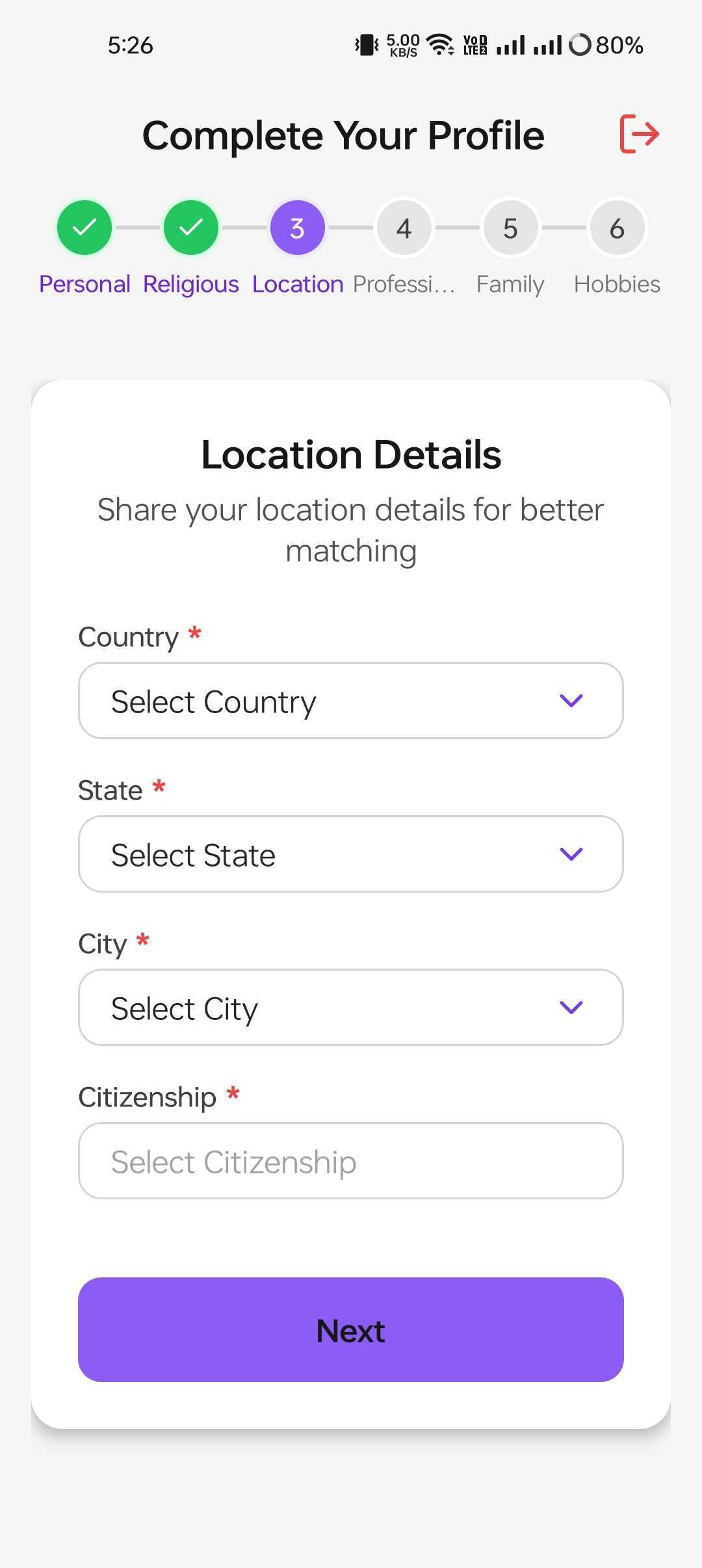This screenshot has height=1568, width=702.
Task: Tap the Family step label
Action: tap(510, 284)
